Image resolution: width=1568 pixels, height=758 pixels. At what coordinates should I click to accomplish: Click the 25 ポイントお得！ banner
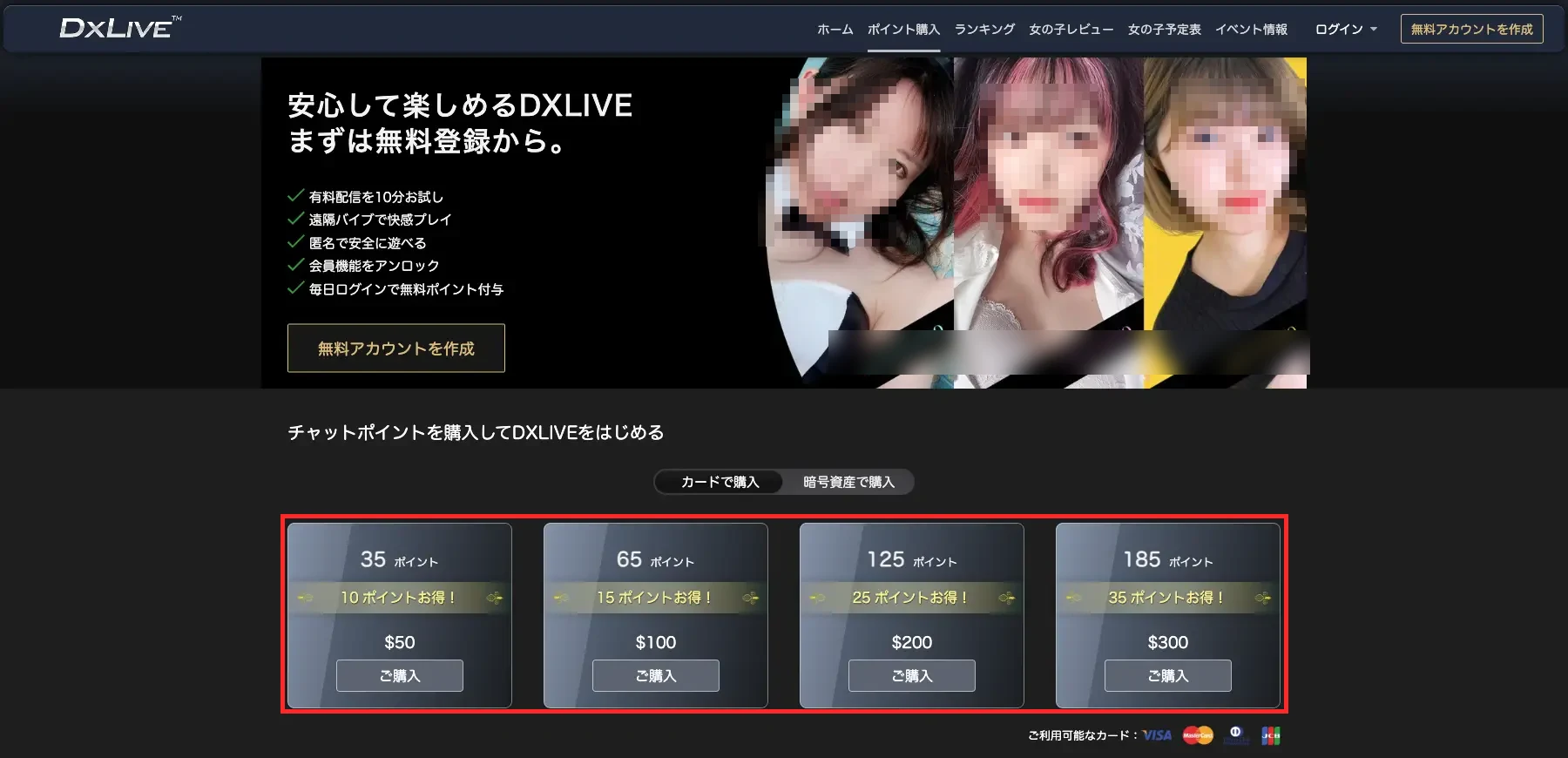912,598
